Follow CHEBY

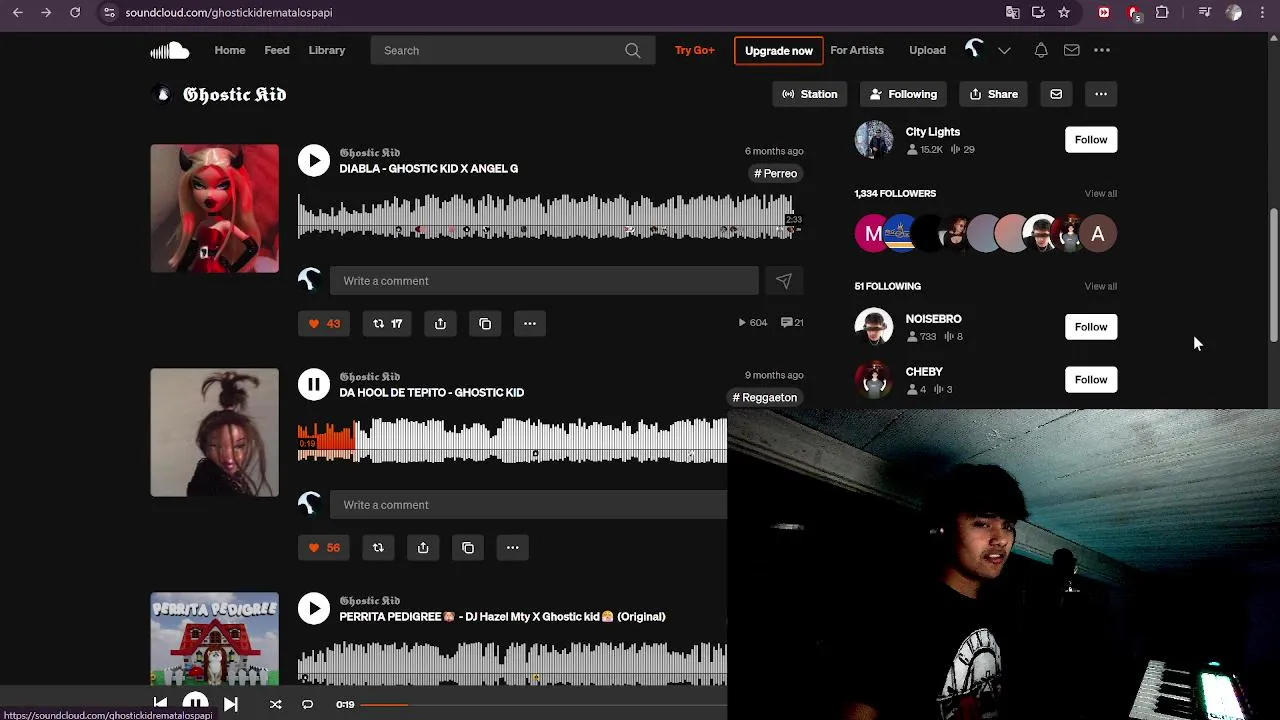pyautogui.click(x=1091, y=379)
